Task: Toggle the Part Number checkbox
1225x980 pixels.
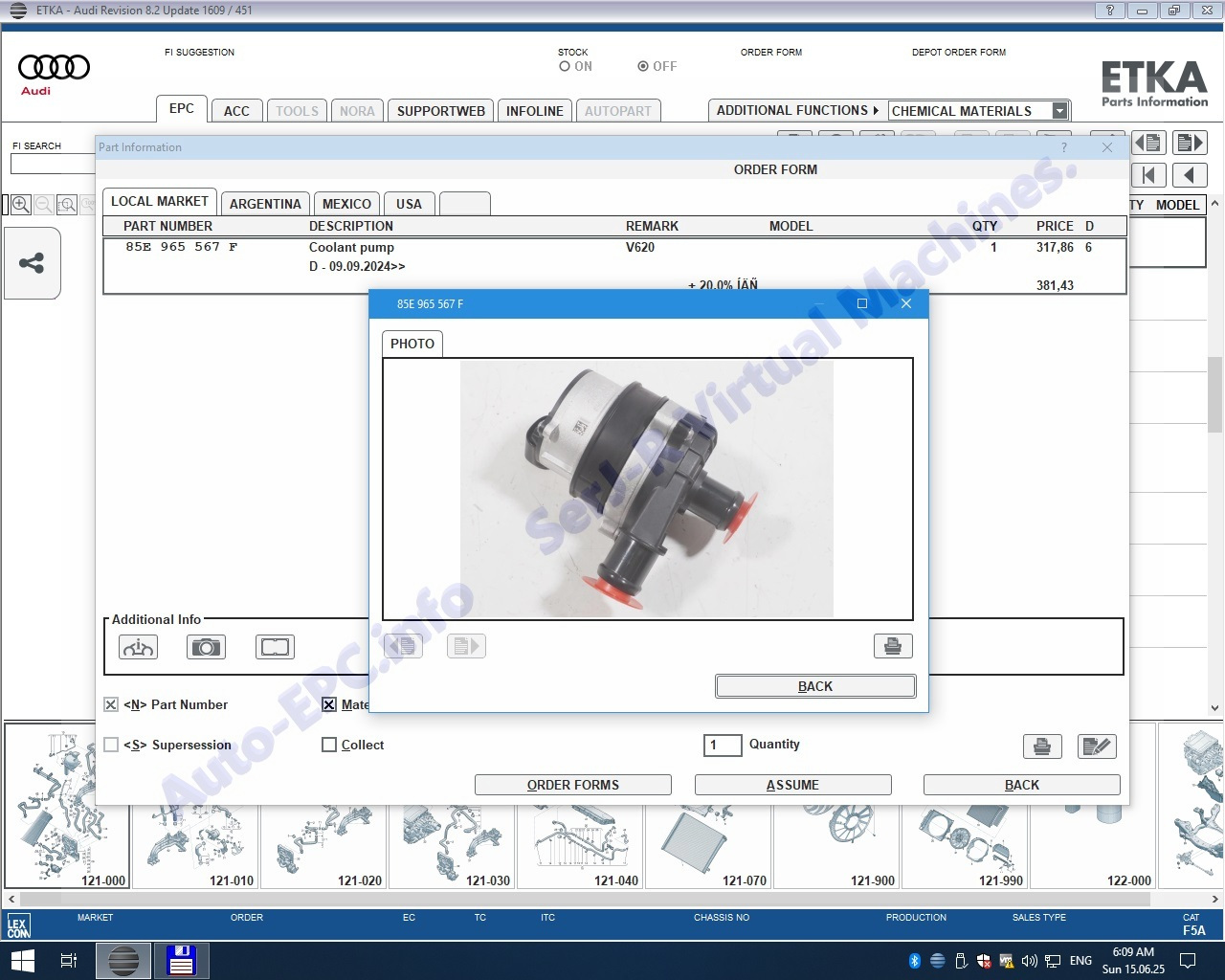Action: point(111,705)
